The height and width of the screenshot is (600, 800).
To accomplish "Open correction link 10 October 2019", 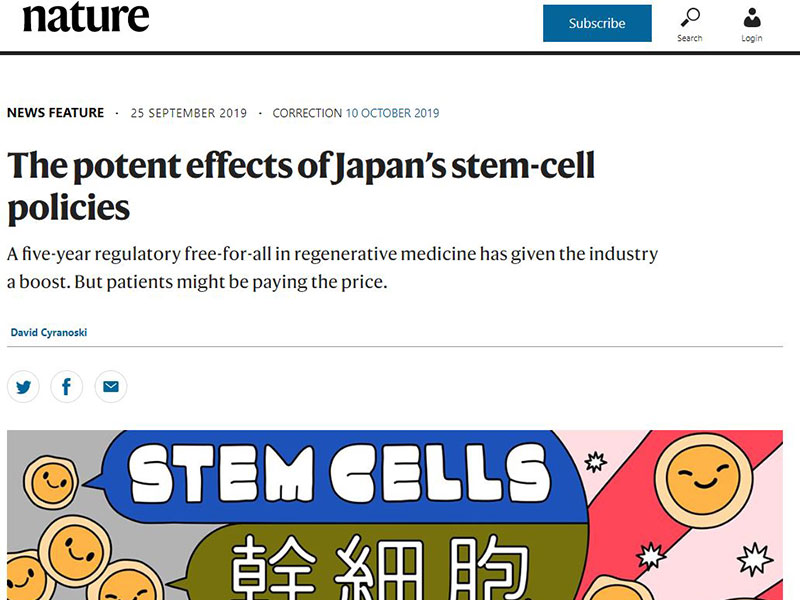I will [x=392, y=113].
